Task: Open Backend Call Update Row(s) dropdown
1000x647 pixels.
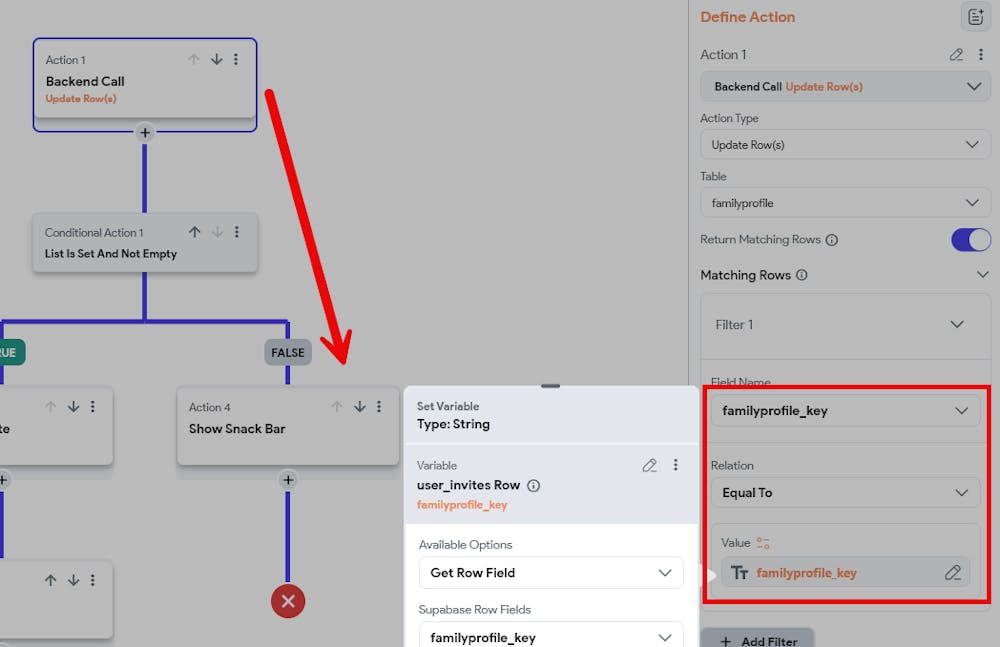Action: click(x=845, y=86)
